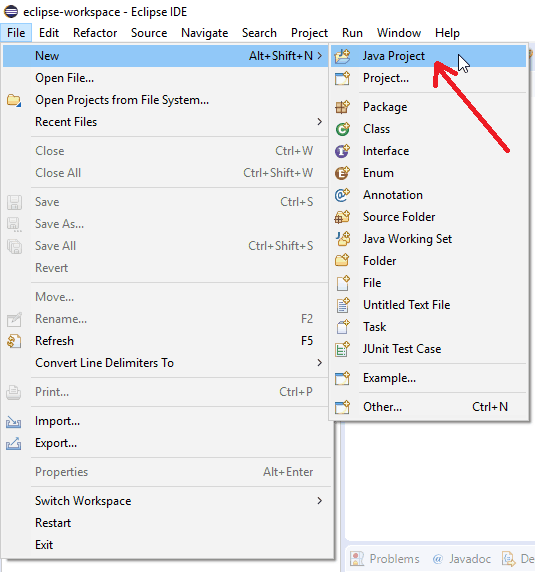
Task: Click the Example... wizard icon
Action: (x=342, y=378)
